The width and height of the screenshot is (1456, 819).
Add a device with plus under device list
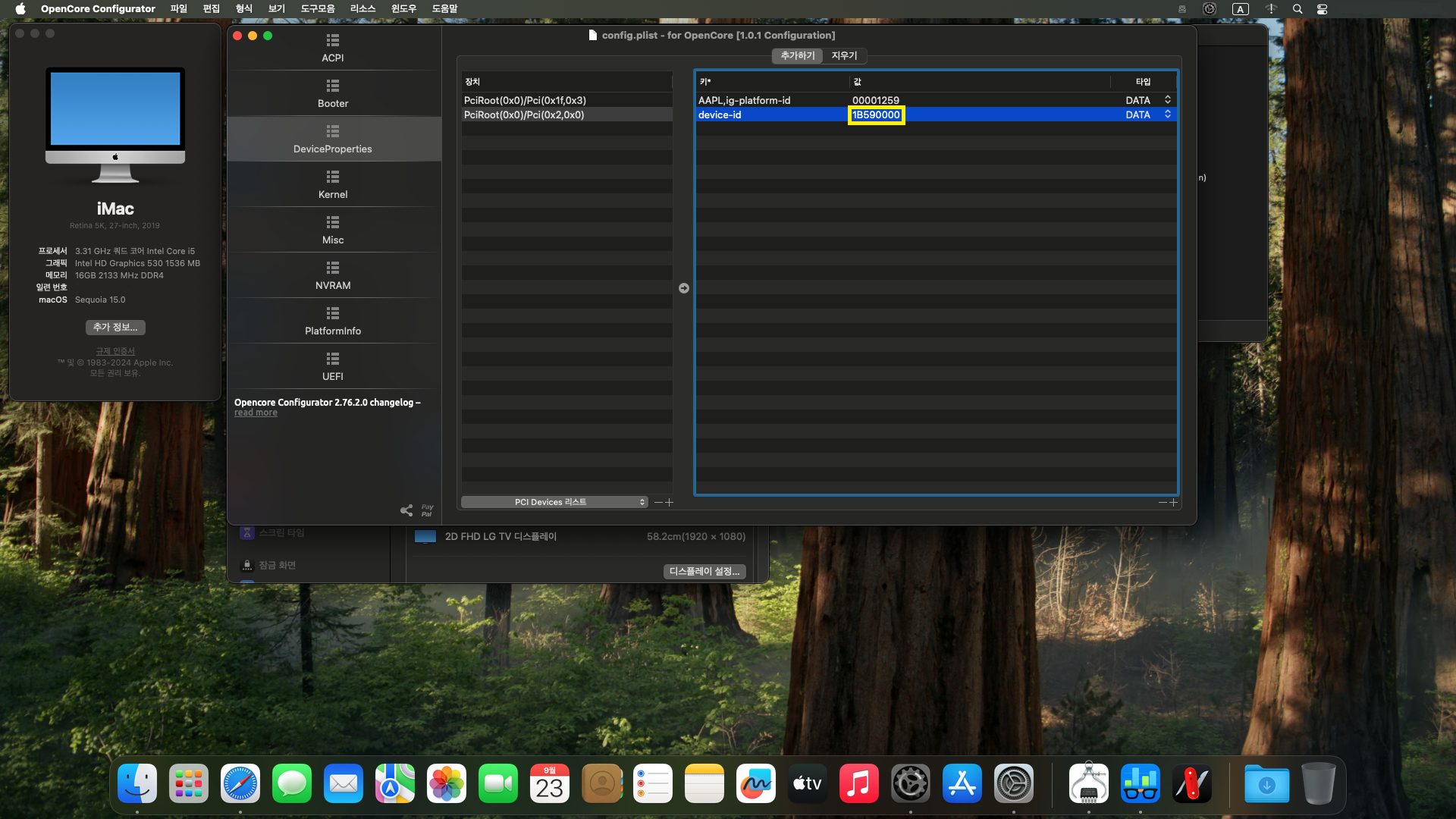pyautogui.click(x=670, y=502)
